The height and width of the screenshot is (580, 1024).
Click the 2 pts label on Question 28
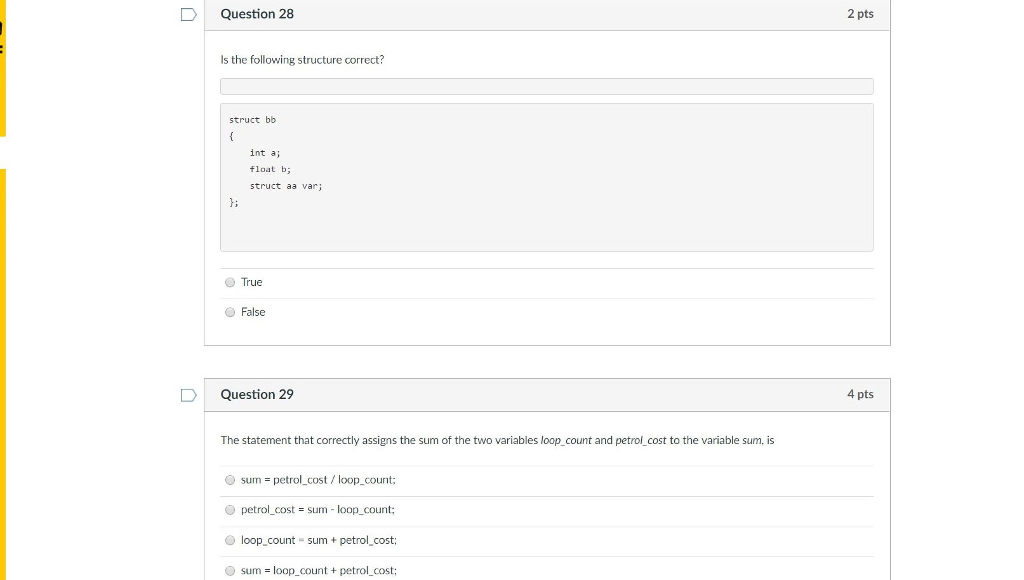(861, 14)
